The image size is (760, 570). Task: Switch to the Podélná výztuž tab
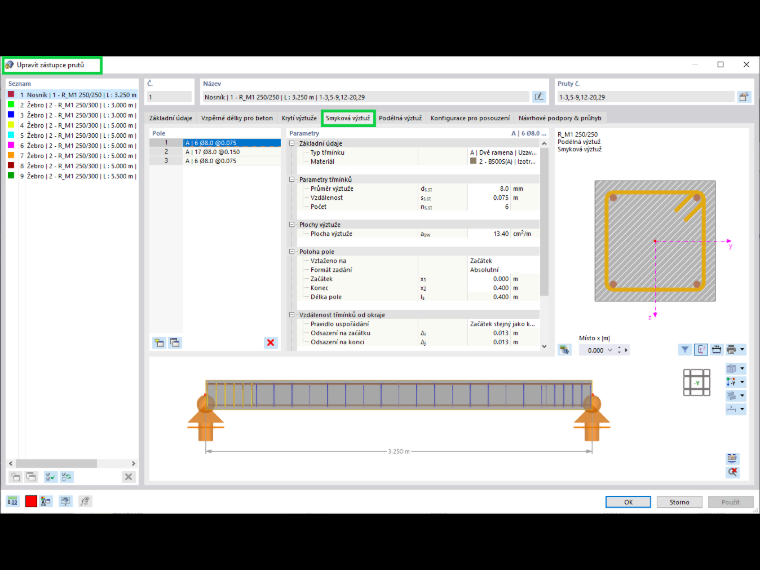pos(400,118)
